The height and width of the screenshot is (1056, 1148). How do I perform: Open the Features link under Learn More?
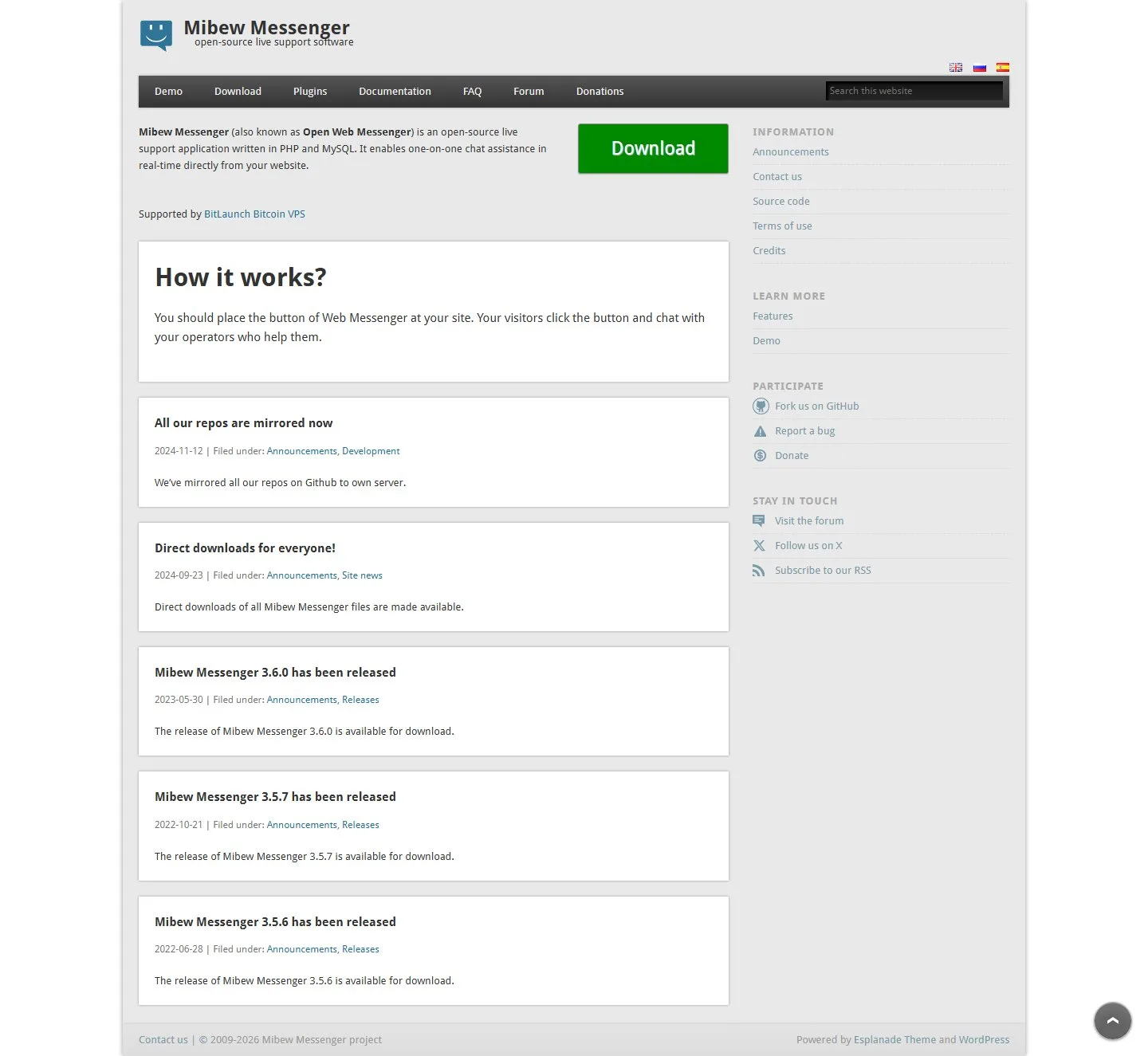click(x=773, y=316)
